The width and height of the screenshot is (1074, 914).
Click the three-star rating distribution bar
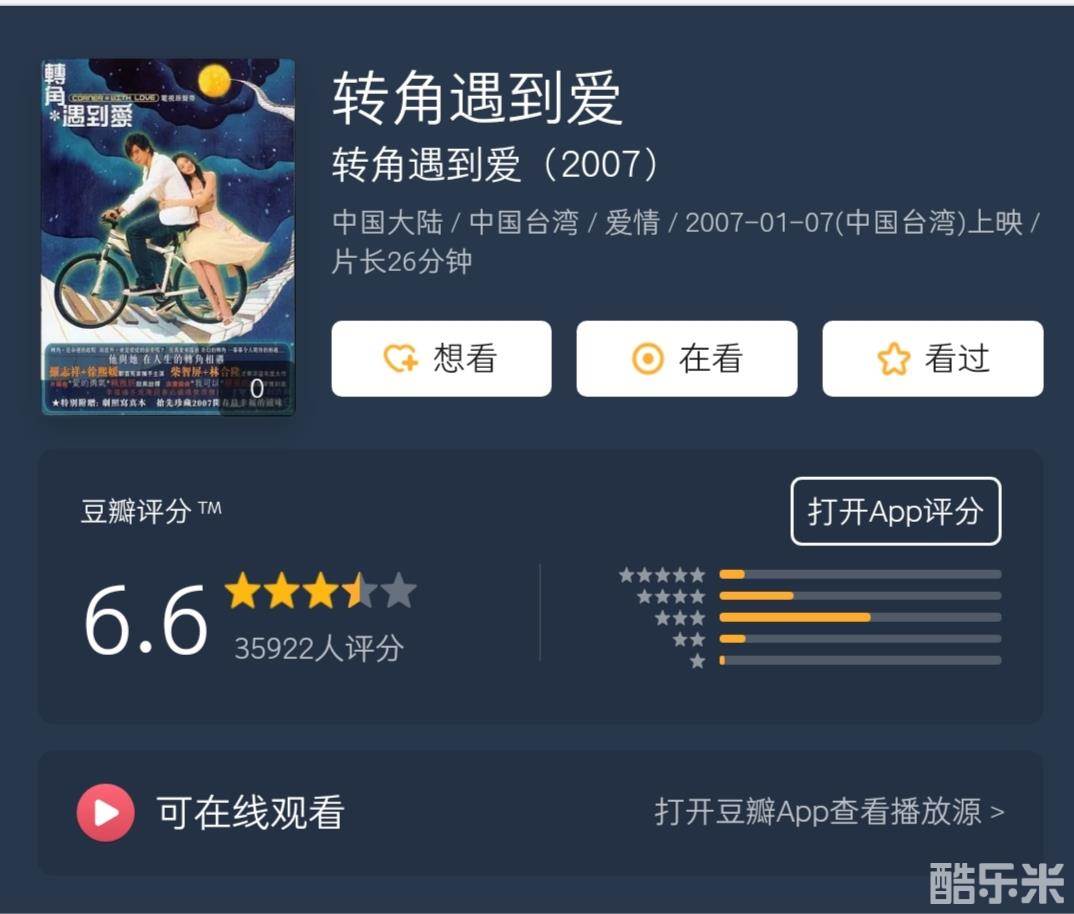click(x=860, y=617)
